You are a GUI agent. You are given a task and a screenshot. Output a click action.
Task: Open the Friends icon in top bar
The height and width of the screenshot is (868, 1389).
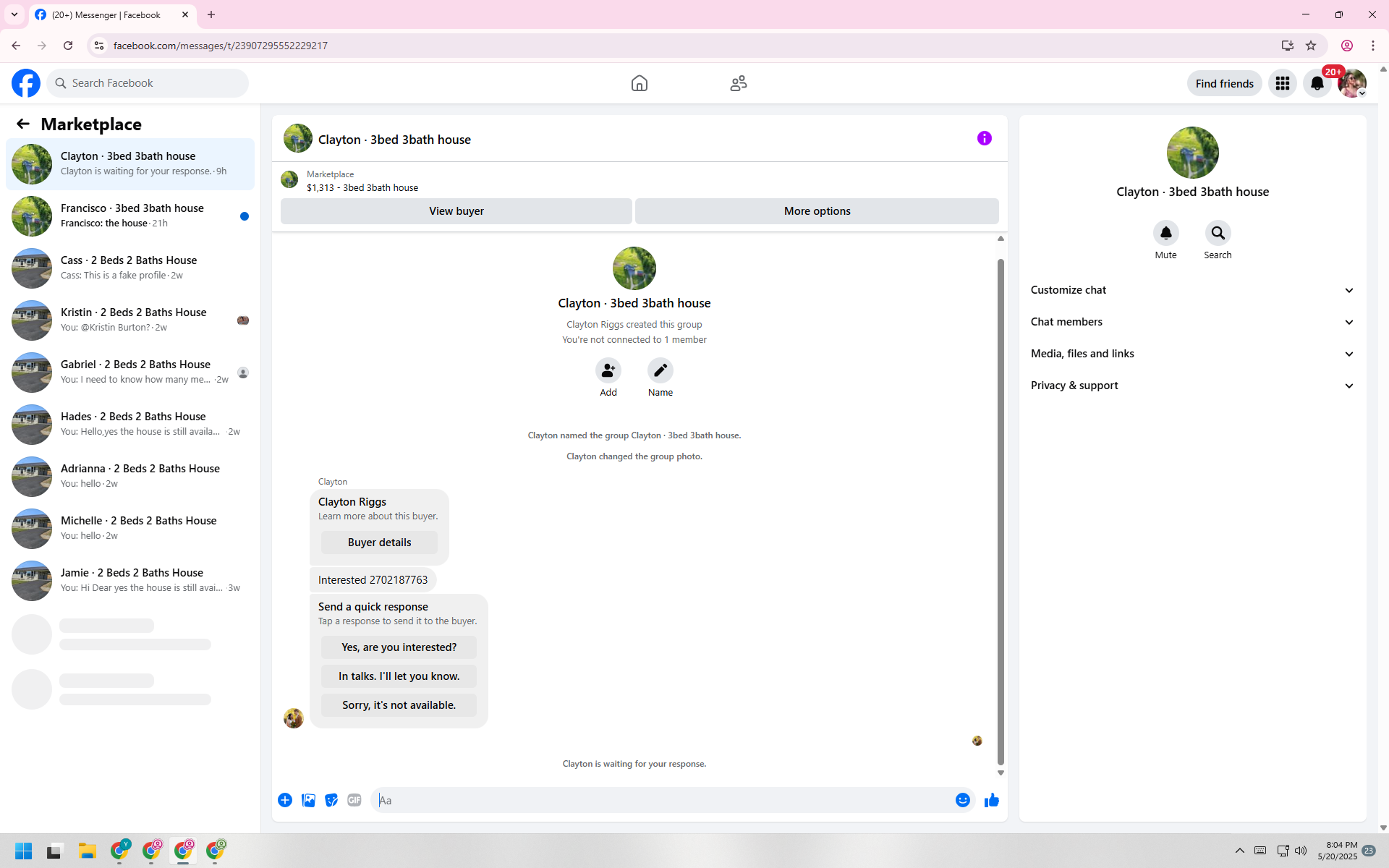738,83
